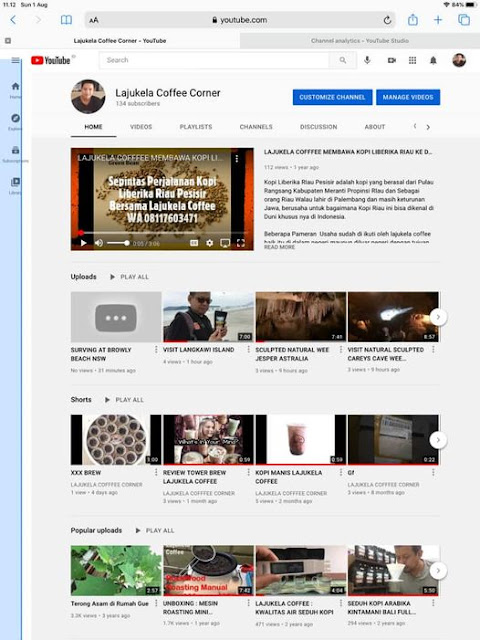Open the PLAYLISTS channel tab
The image size is (480, 640).
point(196,127)
